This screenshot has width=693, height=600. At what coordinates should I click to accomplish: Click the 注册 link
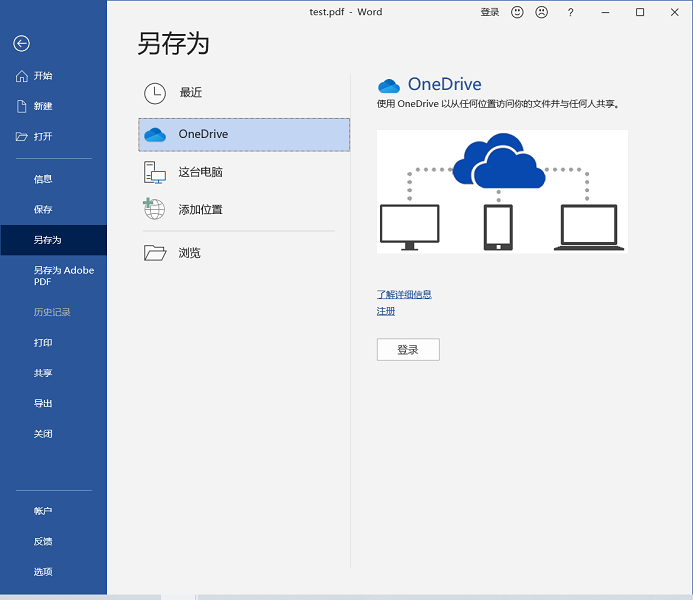(385, 311)
